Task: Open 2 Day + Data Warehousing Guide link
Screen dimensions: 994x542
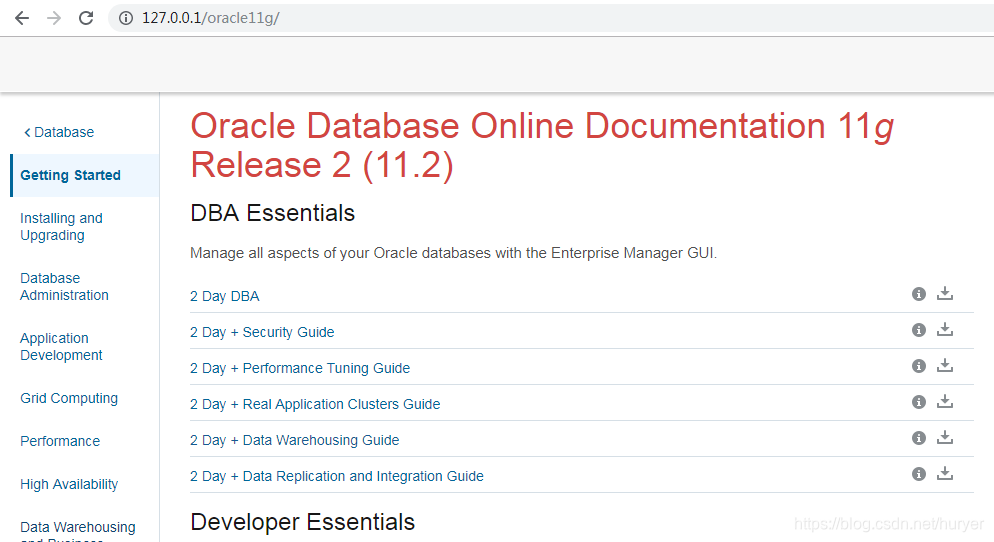Action: pos(295,441)
